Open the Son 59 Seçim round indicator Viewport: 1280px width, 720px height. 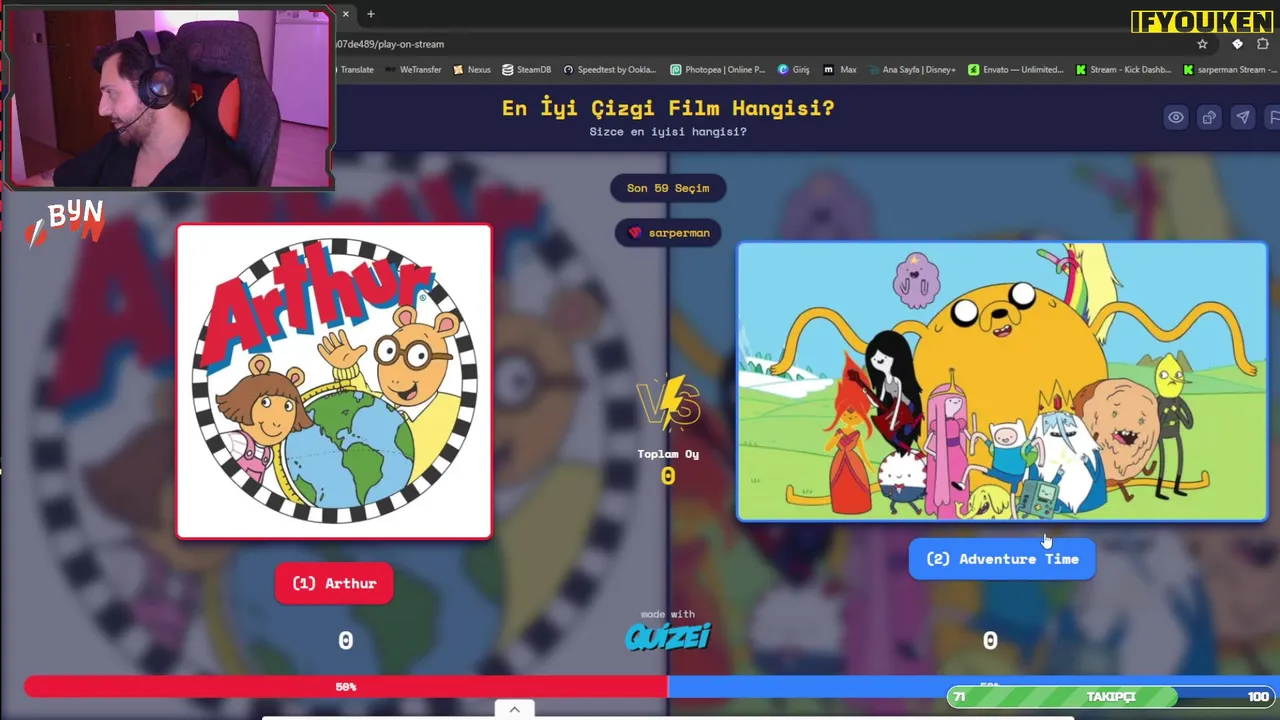pos(668,188)
